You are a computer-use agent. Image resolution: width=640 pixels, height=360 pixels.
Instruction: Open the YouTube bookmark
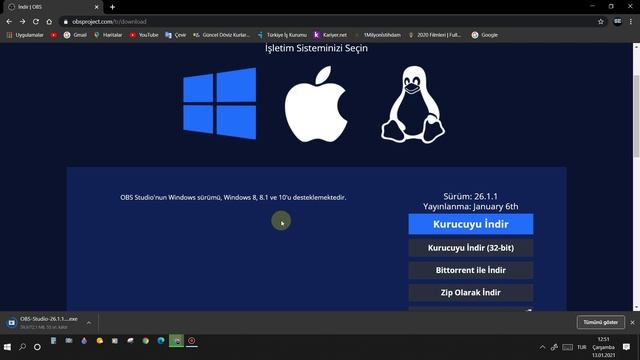[144, 35]
